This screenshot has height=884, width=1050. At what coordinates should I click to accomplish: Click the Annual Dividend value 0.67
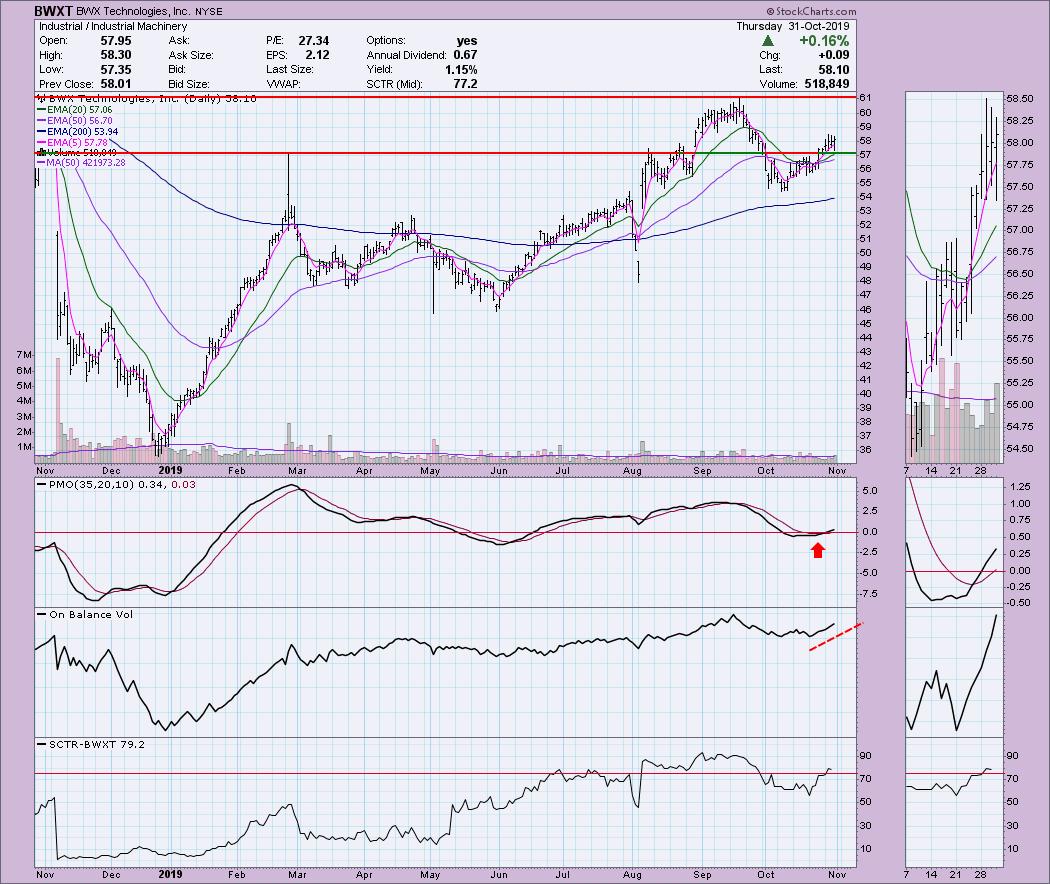tap(465, 55)
